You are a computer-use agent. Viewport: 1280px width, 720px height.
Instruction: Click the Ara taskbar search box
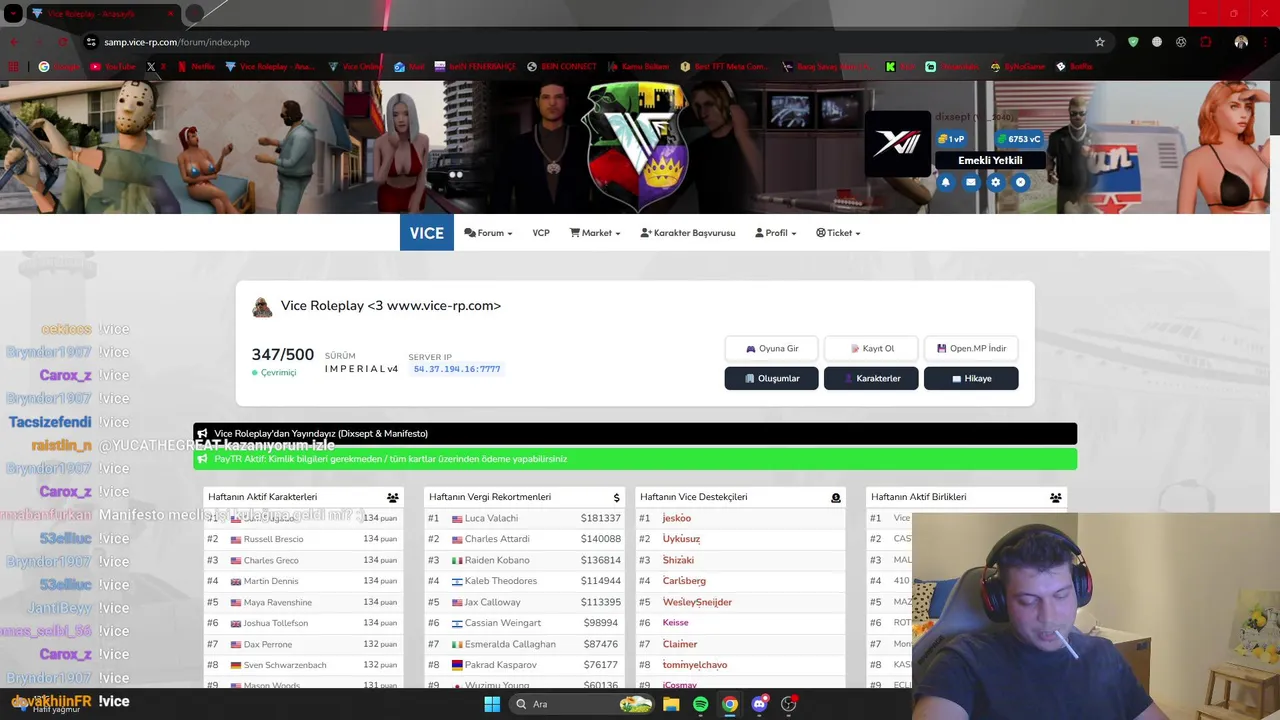[x=583, y=704]
